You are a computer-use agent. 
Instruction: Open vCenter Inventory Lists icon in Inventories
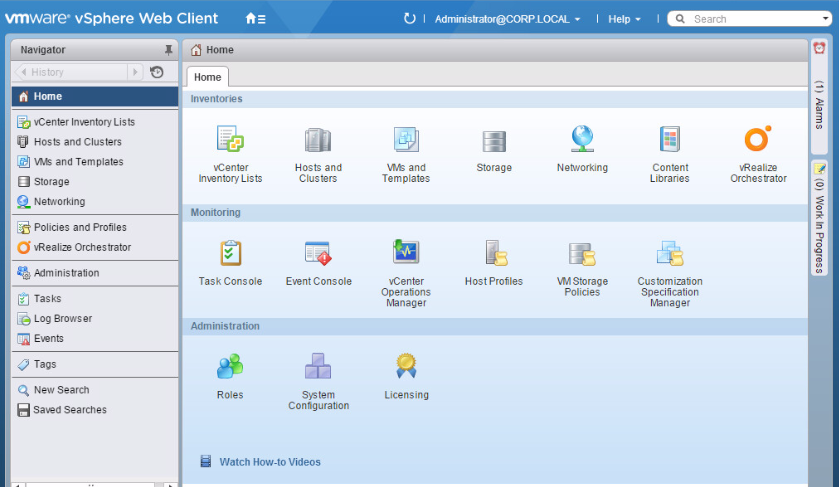click(230, 140)
